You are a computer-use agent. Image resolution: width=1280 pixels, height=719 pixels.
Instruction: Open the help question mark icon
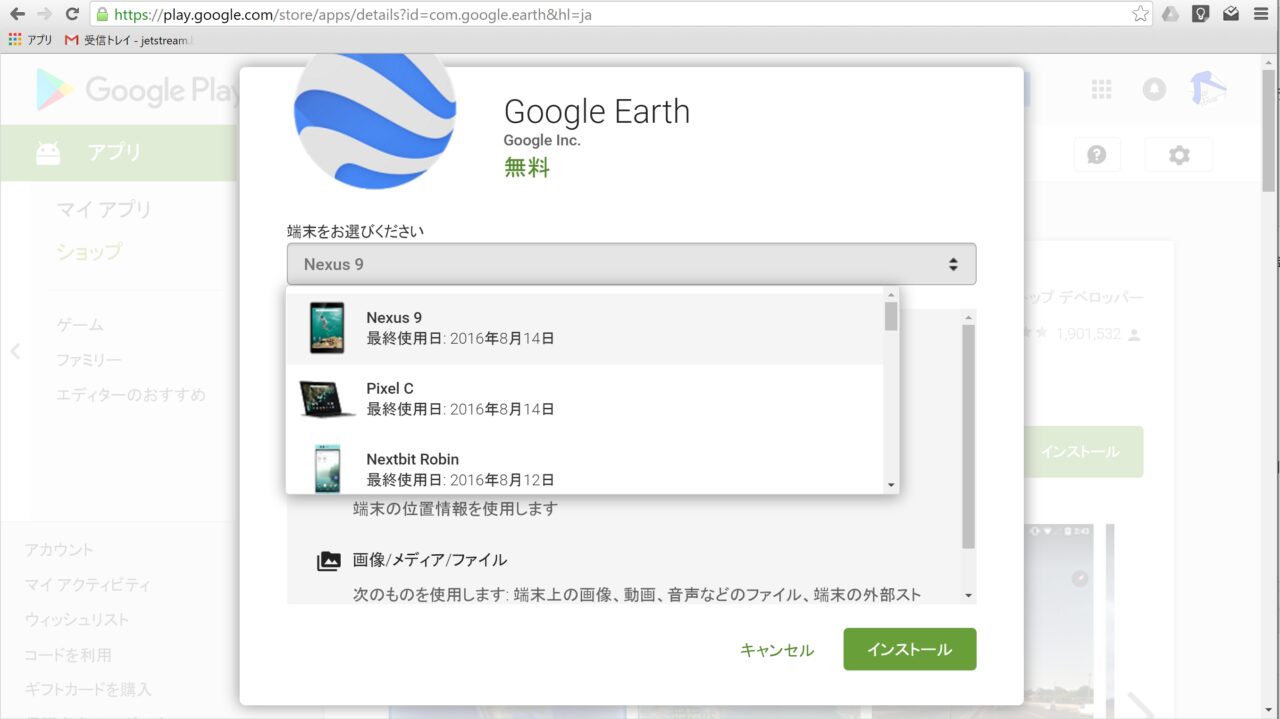point(1097,155)
